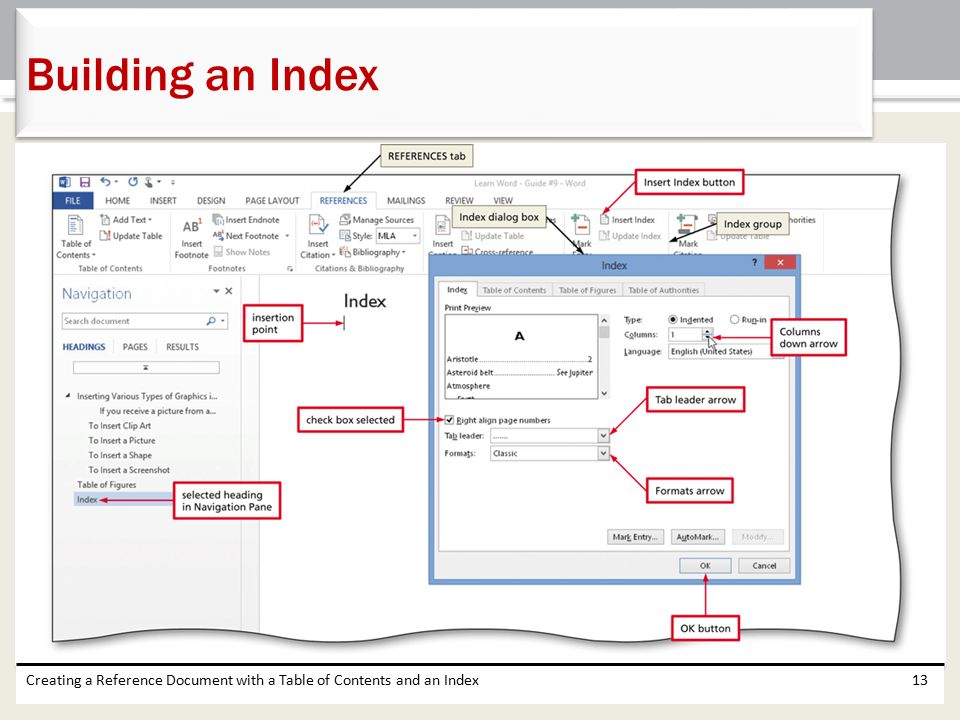
Task: Click the Insert Citation icon
Action: coord(318,225)
